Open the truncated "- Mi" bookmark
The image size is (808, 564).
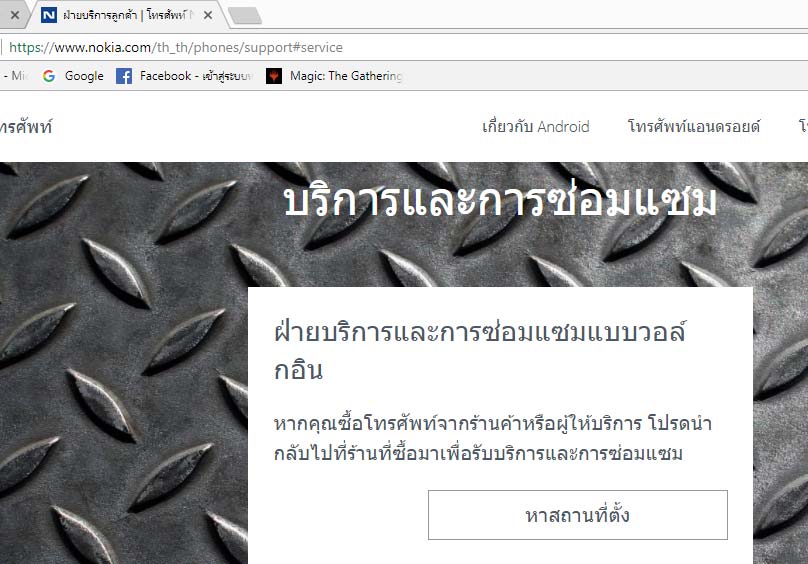(14, 76)
